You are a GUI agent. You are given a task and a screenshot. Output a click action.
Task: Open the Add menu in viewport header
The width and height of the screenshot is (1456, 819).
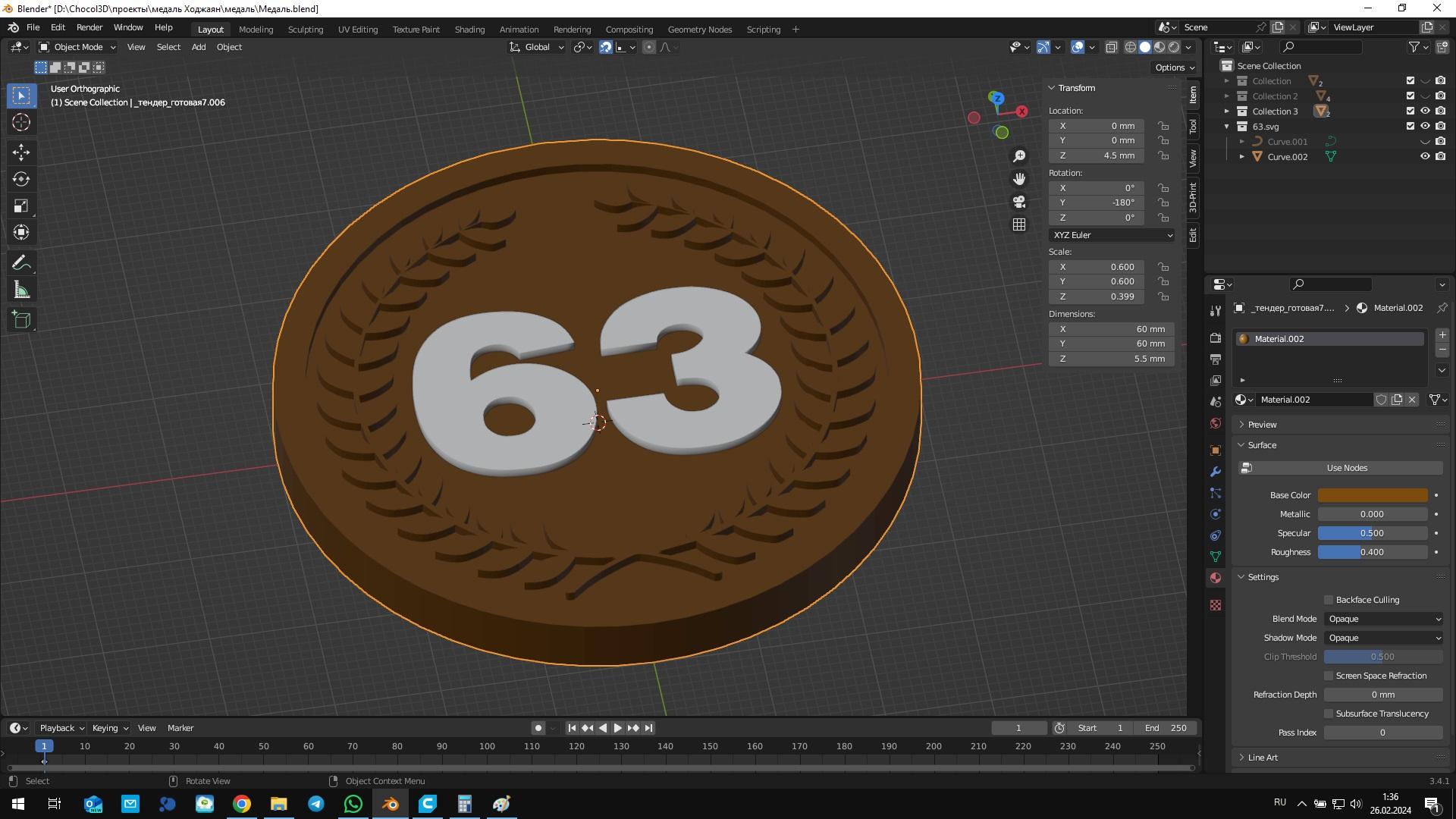(x=199, y=47)
